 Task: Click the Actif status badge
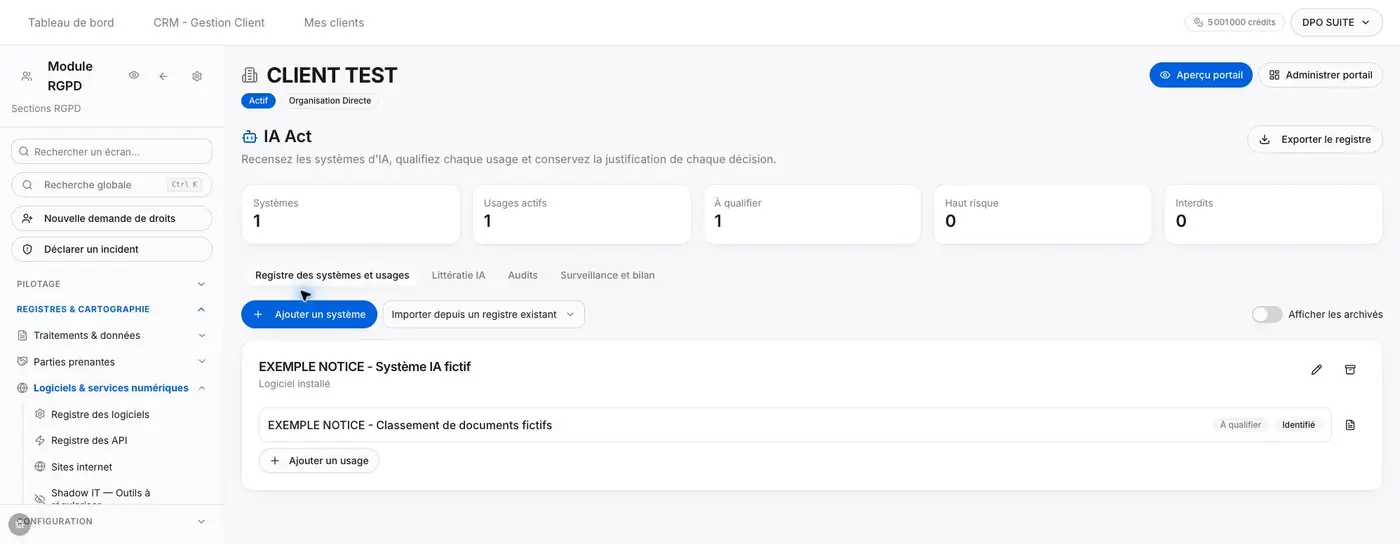[258, 101]
